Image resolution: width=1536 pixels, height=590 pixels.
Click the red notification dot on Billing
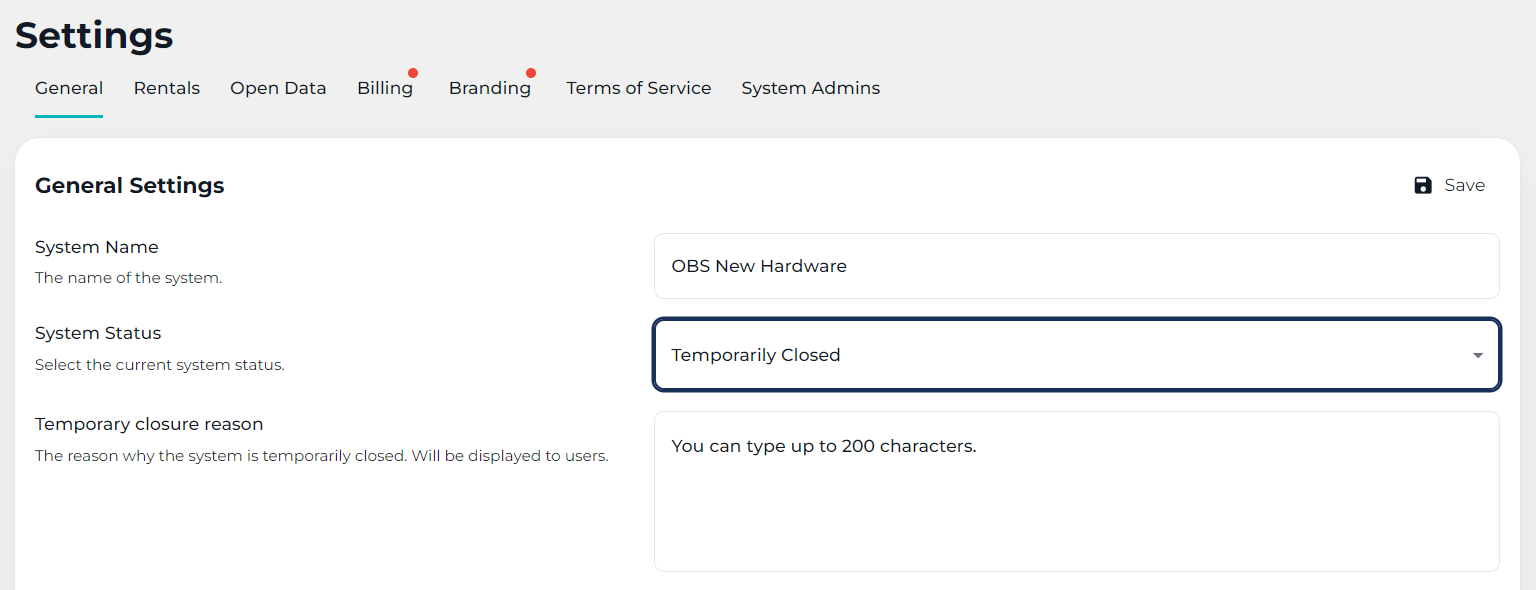point(413,73)
